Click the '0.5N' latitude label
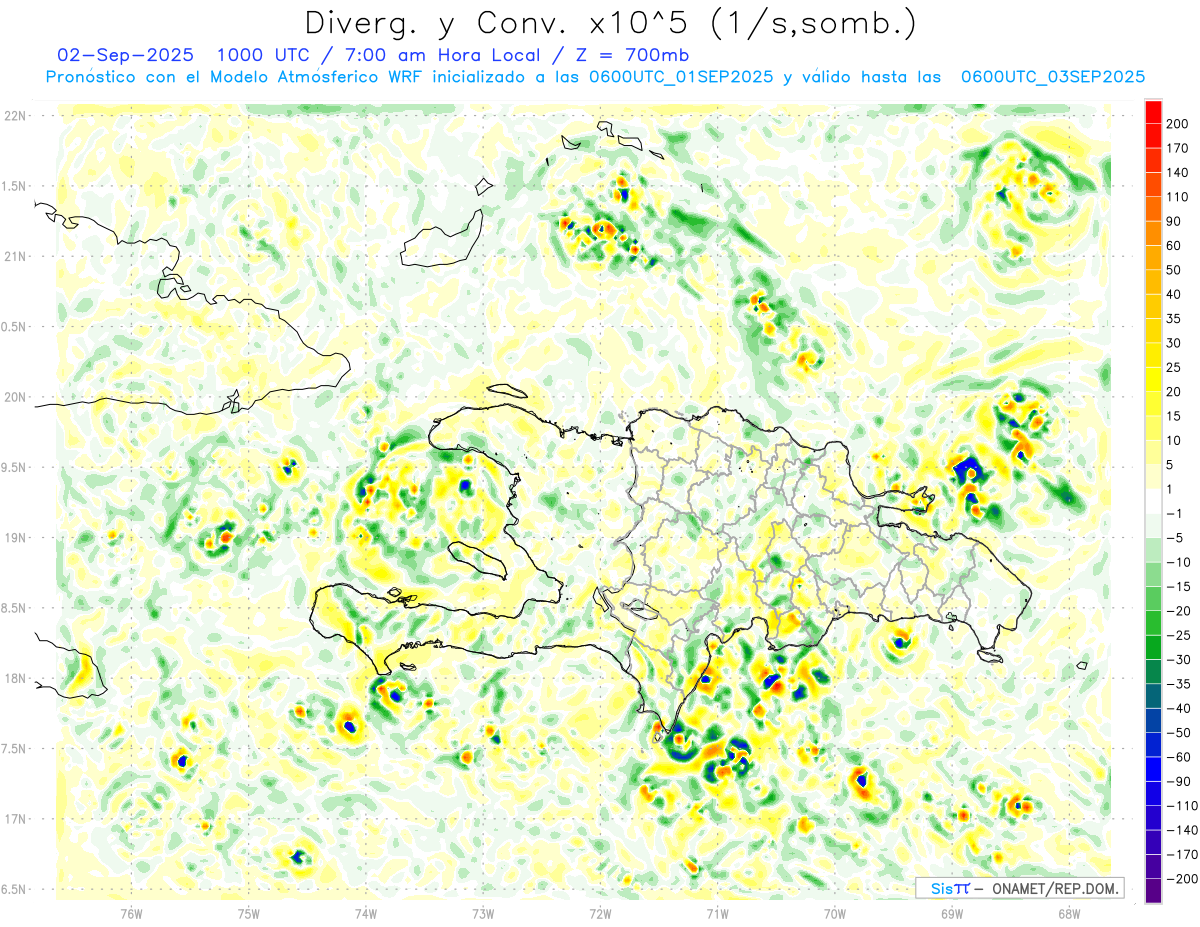Screen dimensions: 1200x927 (x=14, y=327)
